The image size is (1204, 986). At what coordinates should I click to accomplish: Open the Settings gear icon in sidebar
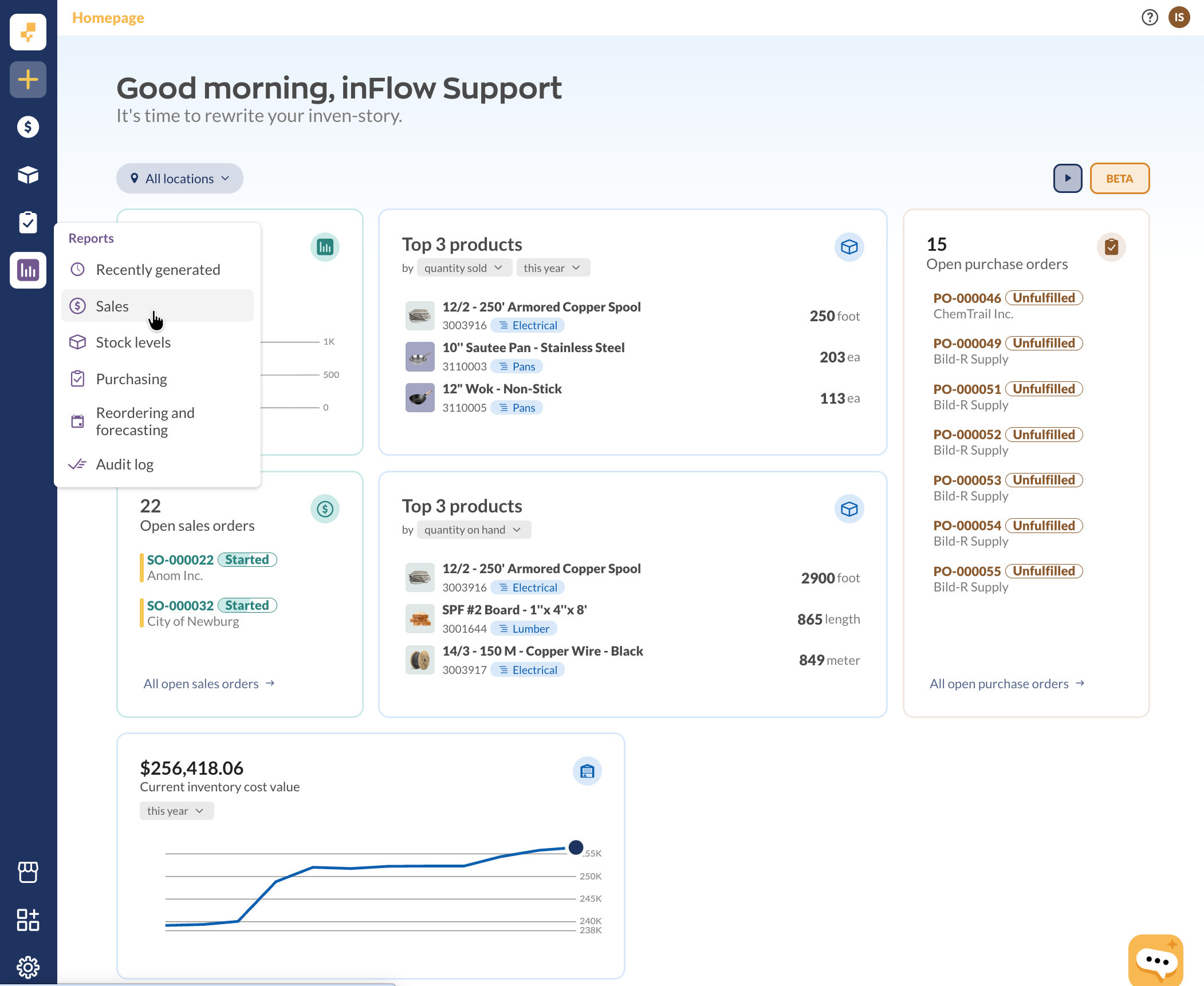27,967
